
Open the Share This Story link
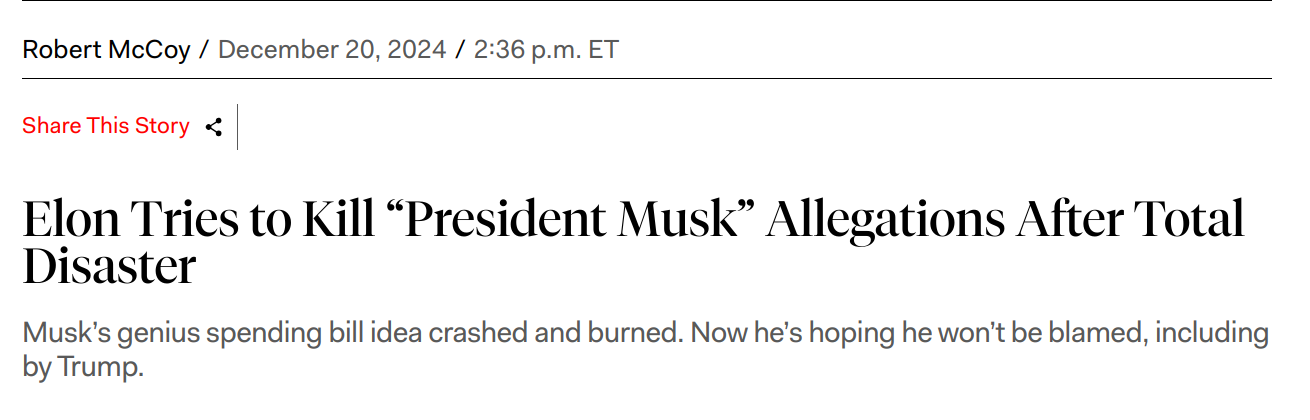[106, 126]
